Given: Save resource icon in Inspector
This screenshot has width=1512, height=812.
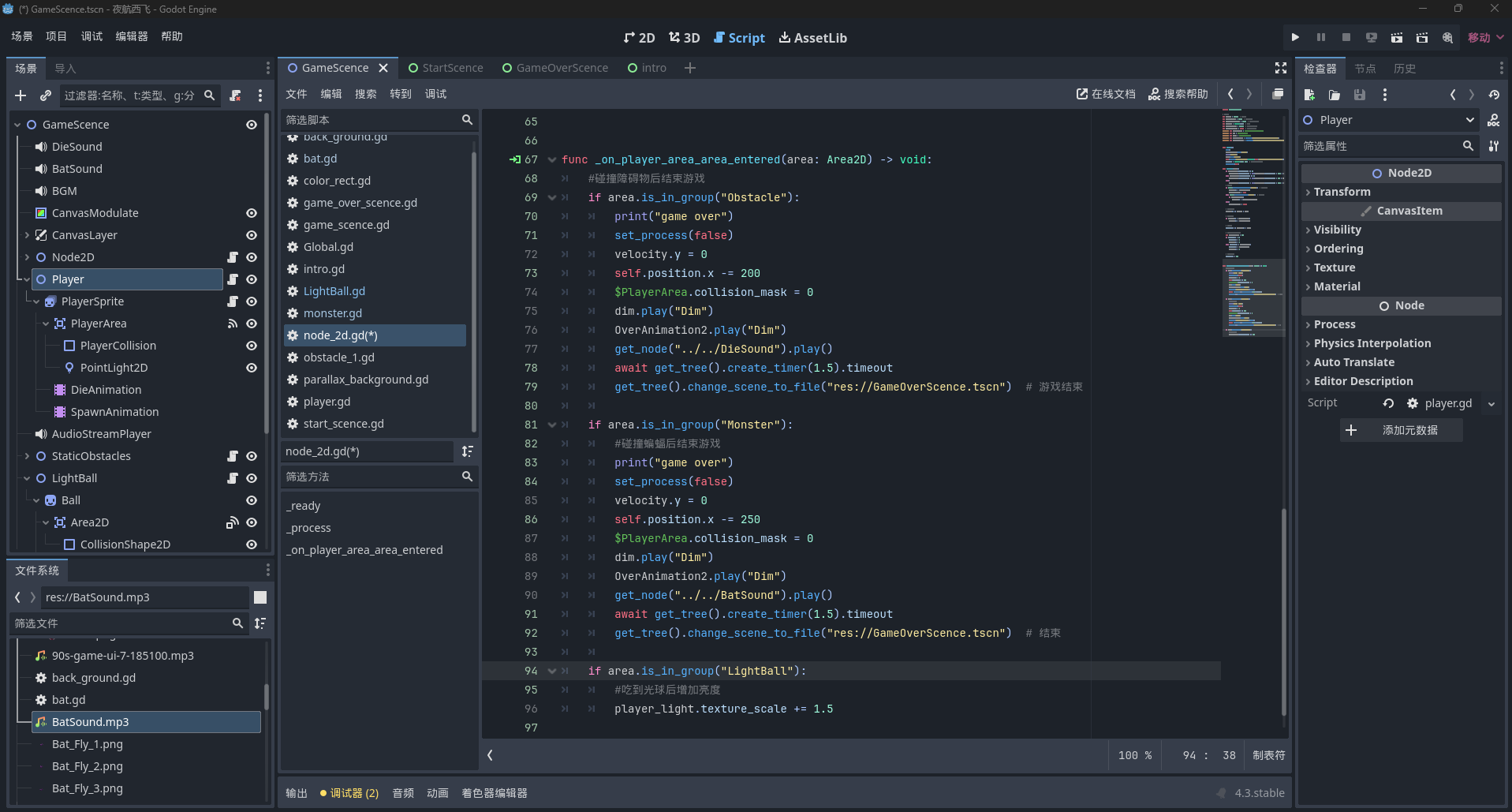Looking at the screenshot, I should click(x=1360, y=95).
